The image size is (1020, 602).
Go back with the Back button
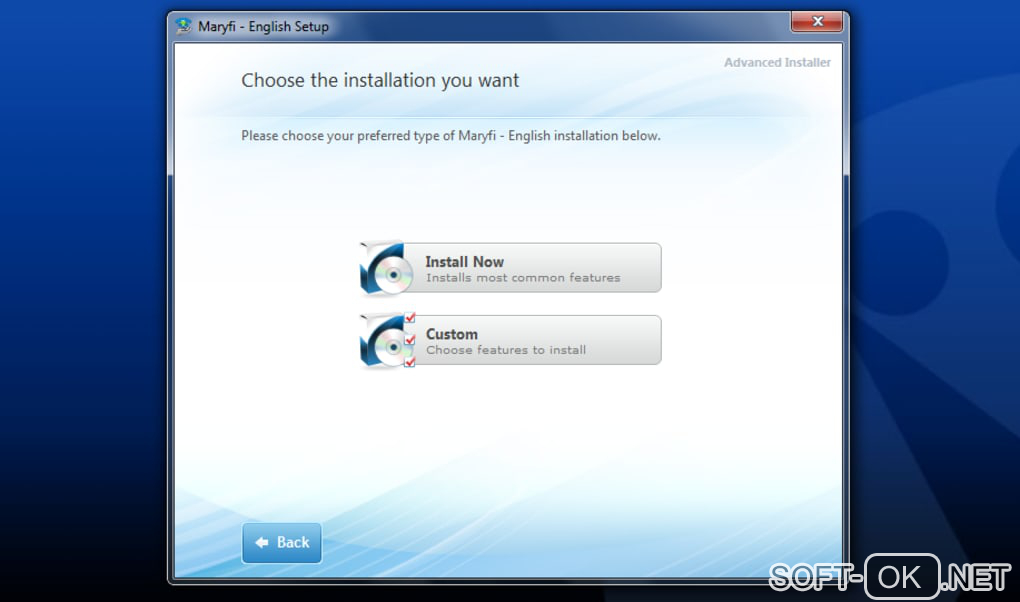click(282, 542)
